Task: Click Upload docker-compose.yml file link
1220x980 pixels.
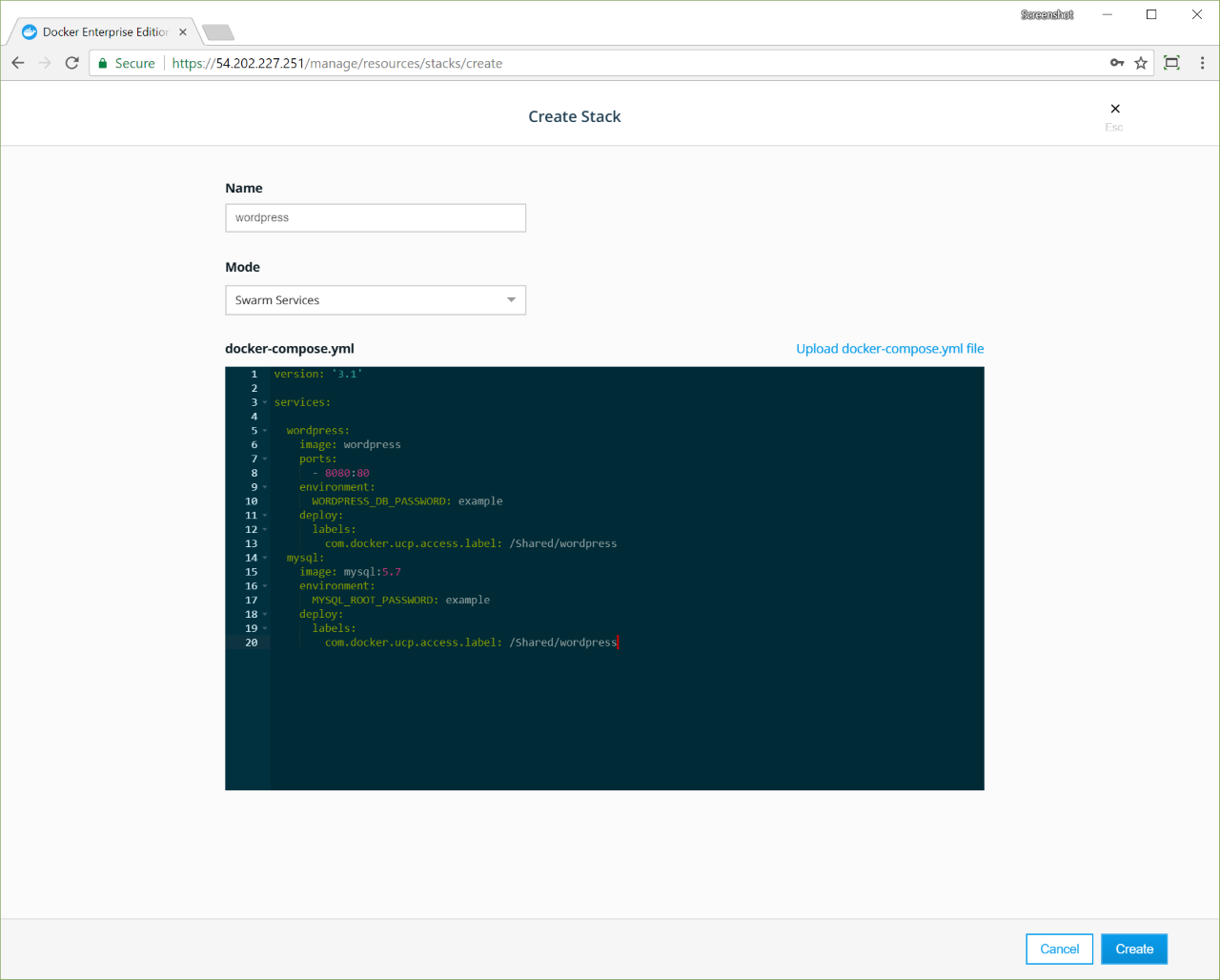Action: [889, 349]
